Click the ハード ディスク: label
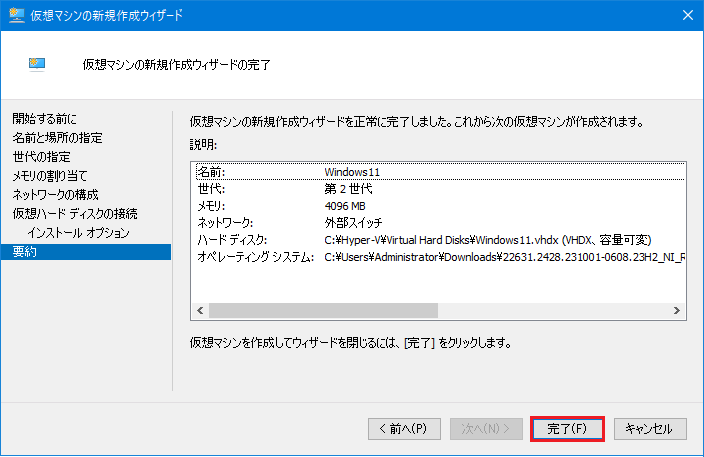The height and width of the screenshot is (457, 704). (232, 240)
